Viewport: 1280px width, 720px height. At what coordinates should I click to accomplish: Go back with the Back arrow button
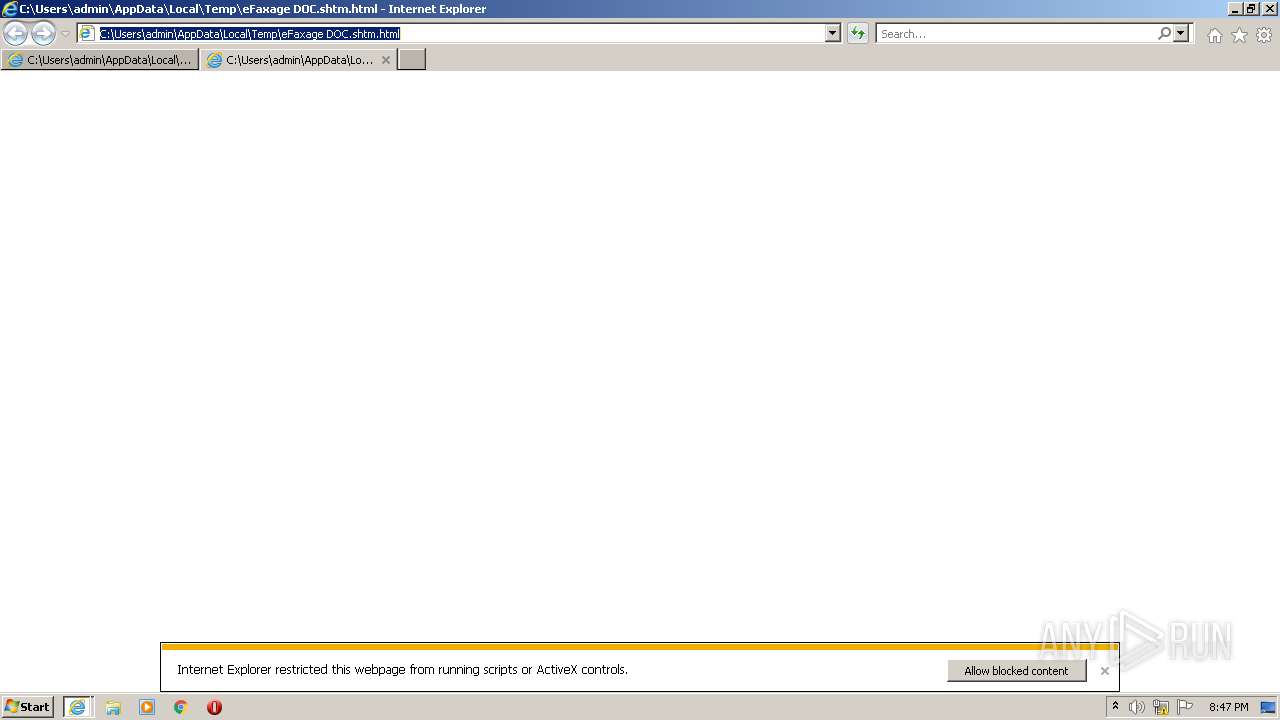pos(16,34)
